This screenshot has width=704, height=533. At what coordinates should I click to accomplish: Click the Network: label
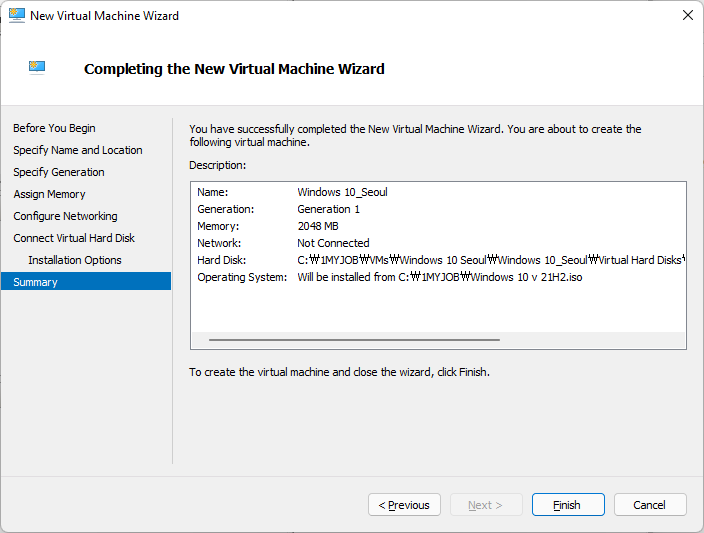coord(219,243)
